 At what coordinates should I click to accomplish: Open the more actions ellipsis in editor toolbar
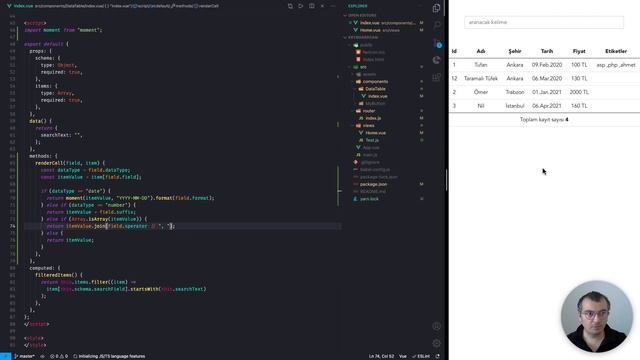333,6
